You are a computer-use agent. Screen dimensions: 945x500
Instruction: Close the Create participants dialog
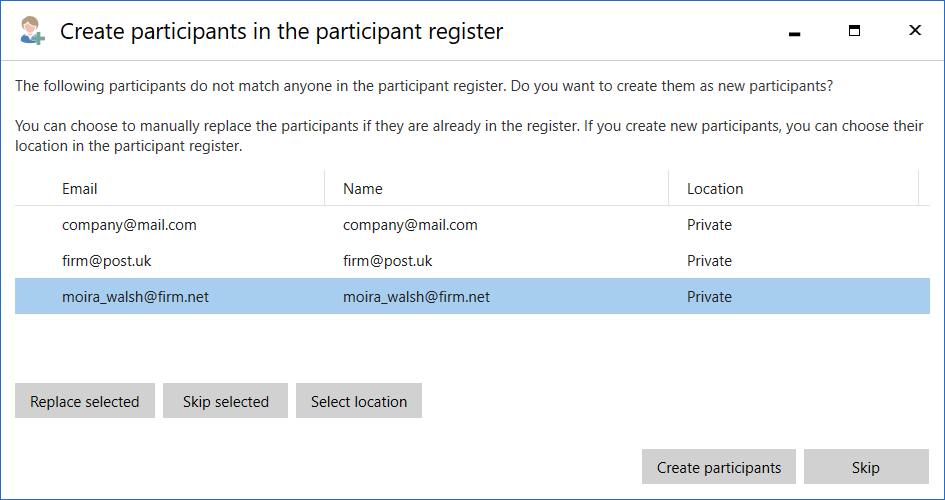point(915,30)
